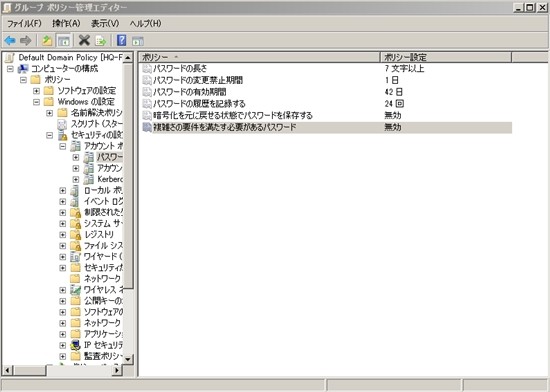
Task: Sort by the ポリシー設定 column header
Action: (446, 57)
